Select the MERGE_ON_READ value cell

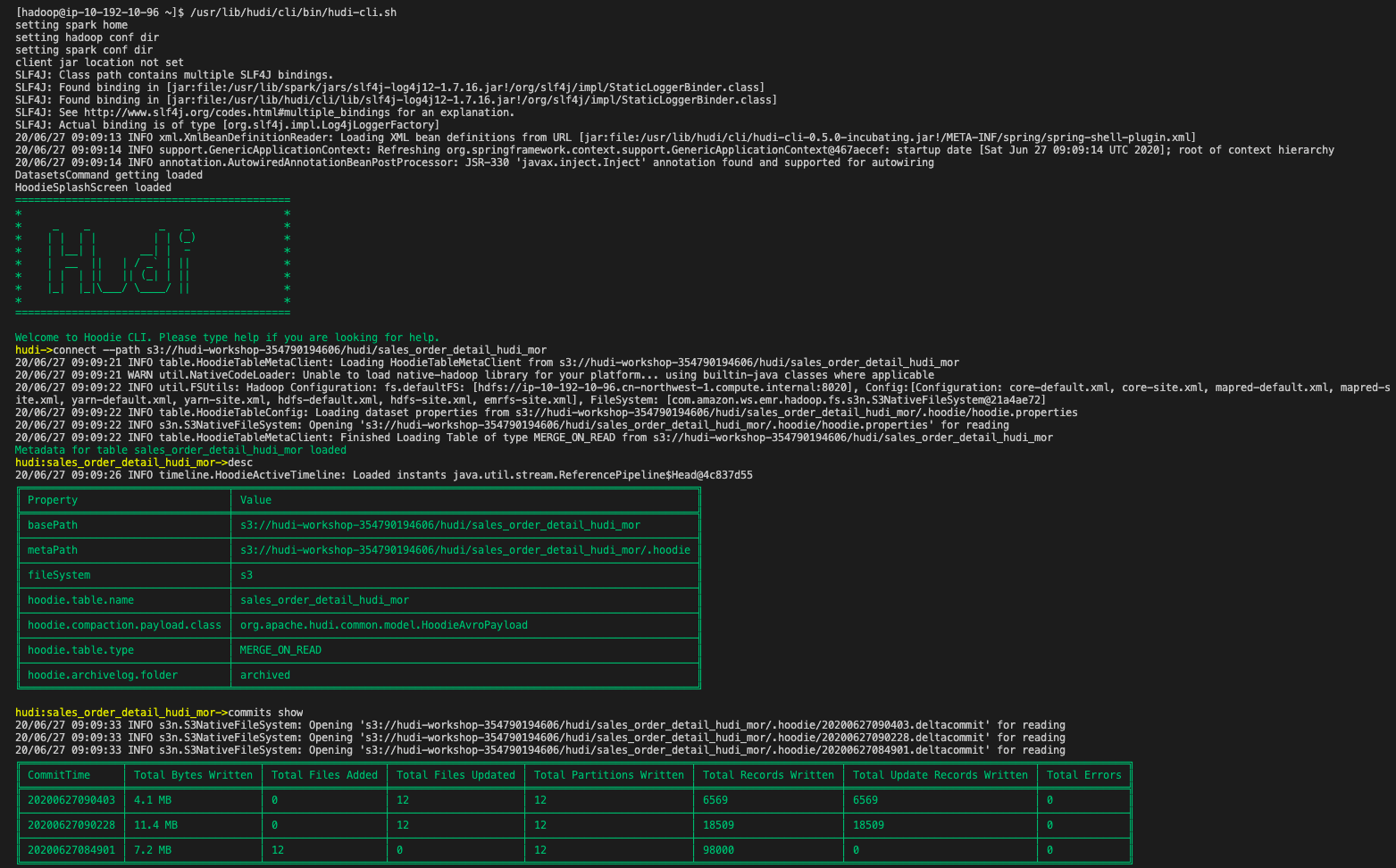pos(280,650)
